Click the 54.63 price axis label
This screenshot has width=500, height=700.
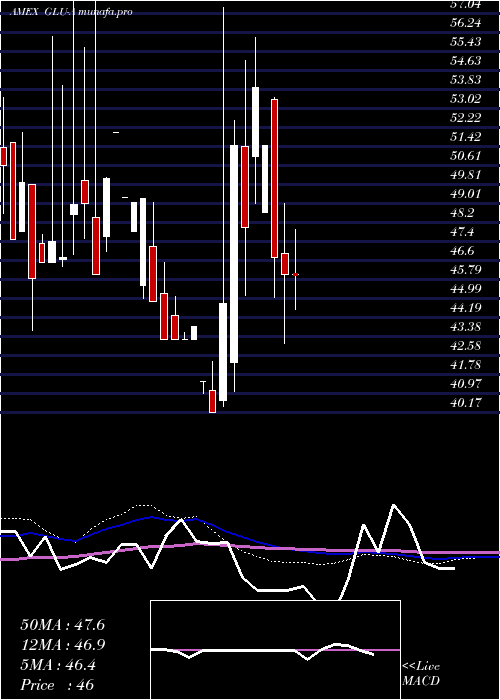(x=465, y=61)
